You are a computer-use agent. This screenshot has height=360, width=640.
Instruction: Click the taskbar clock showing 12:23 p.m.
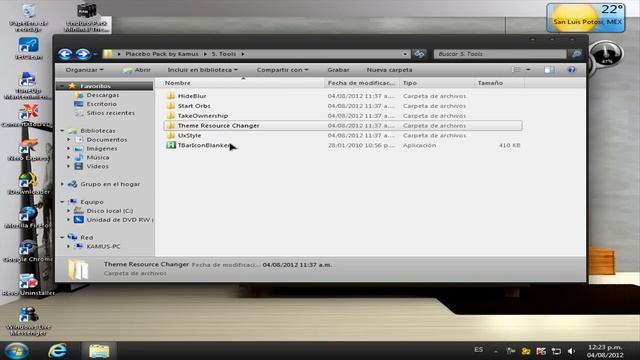point(605,351)
